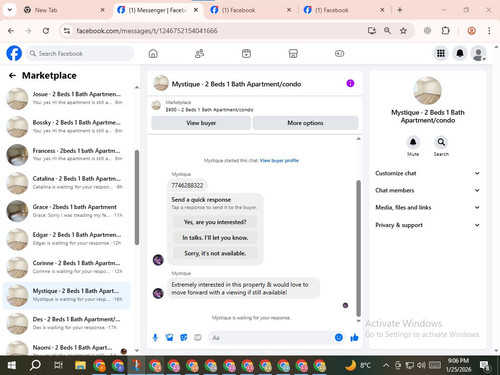Switch to the last Facebook browser tab

[345, 10]
